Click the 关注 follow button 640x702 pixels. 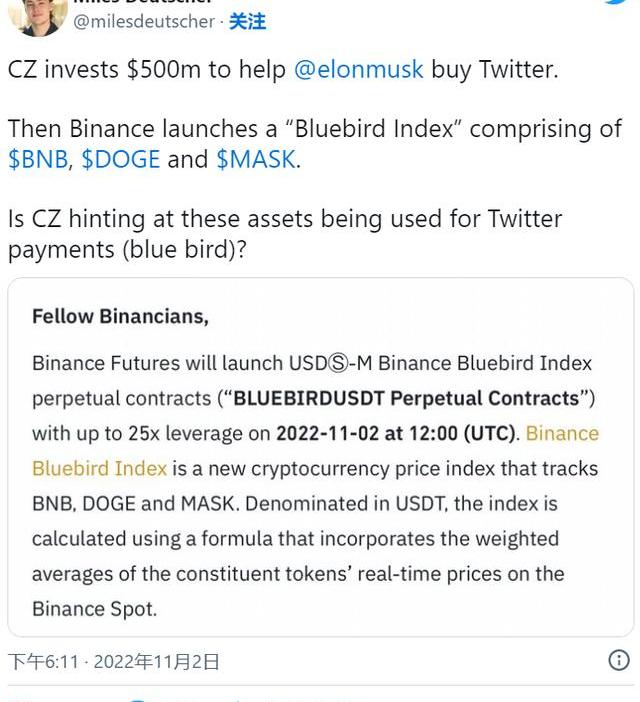click(247, 21)
